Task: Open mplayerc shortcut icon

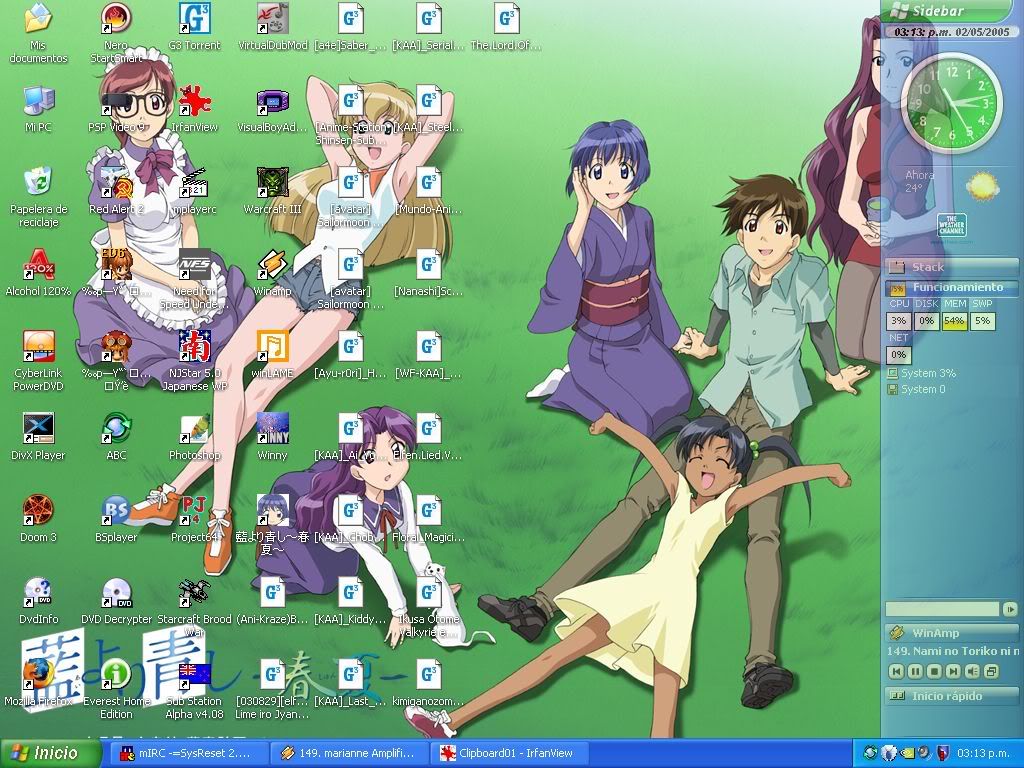Action: (194, 184)
